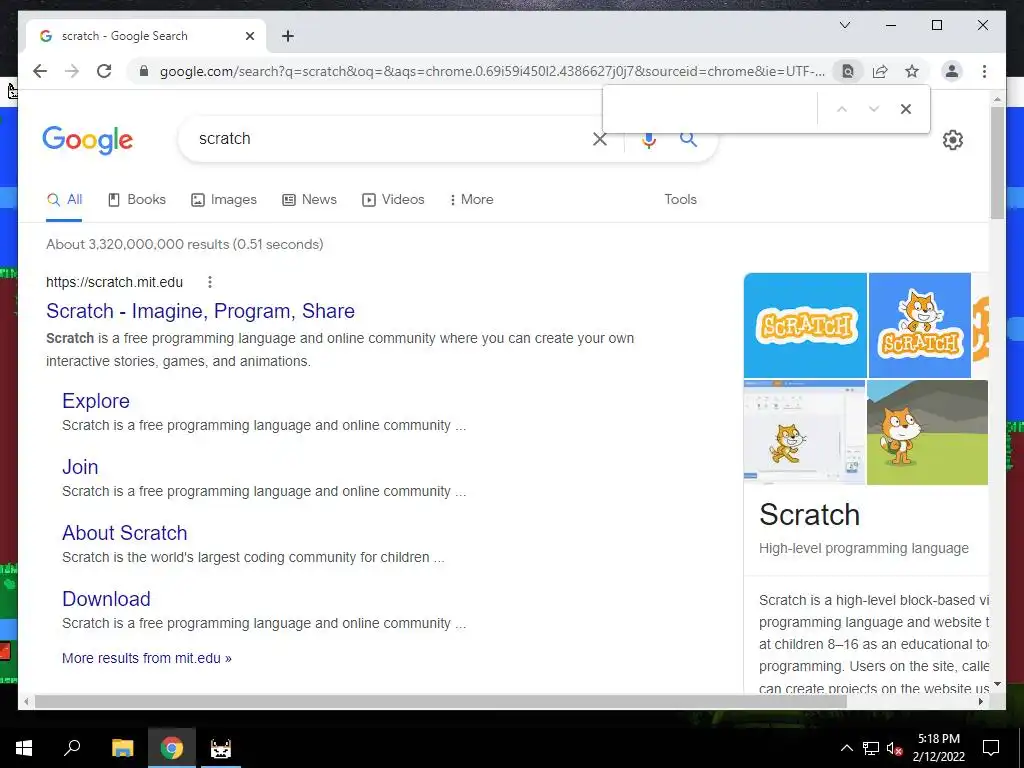Open the taskbar clock showing 5:18 PM
The height and width of the screenshot is (768, 1024).
[x=938, y=748]
